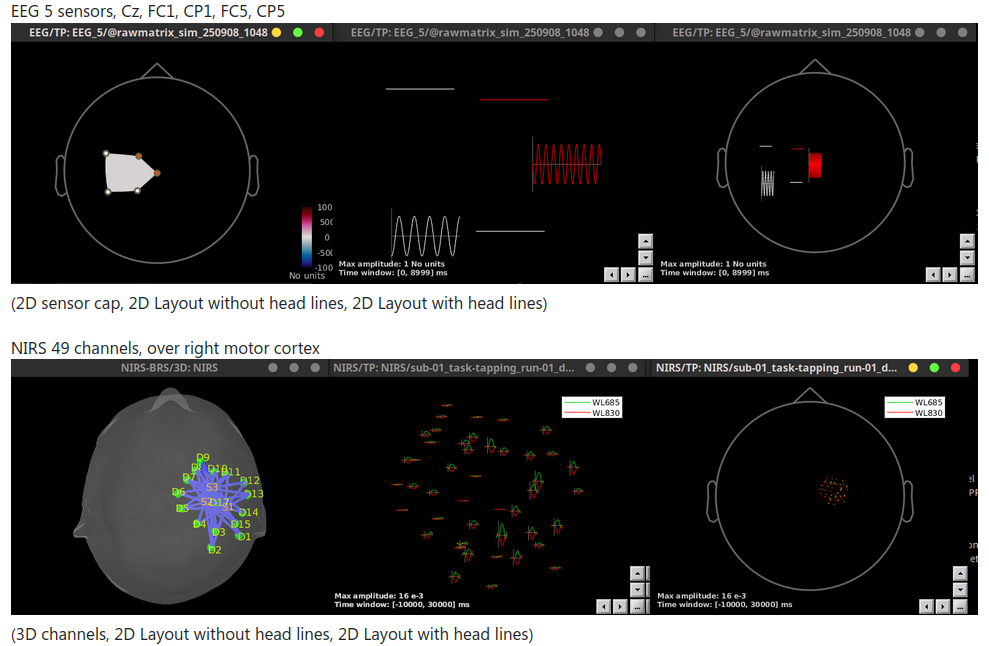Open '...' options in NIRS layout with head lines

pos(959,606)
